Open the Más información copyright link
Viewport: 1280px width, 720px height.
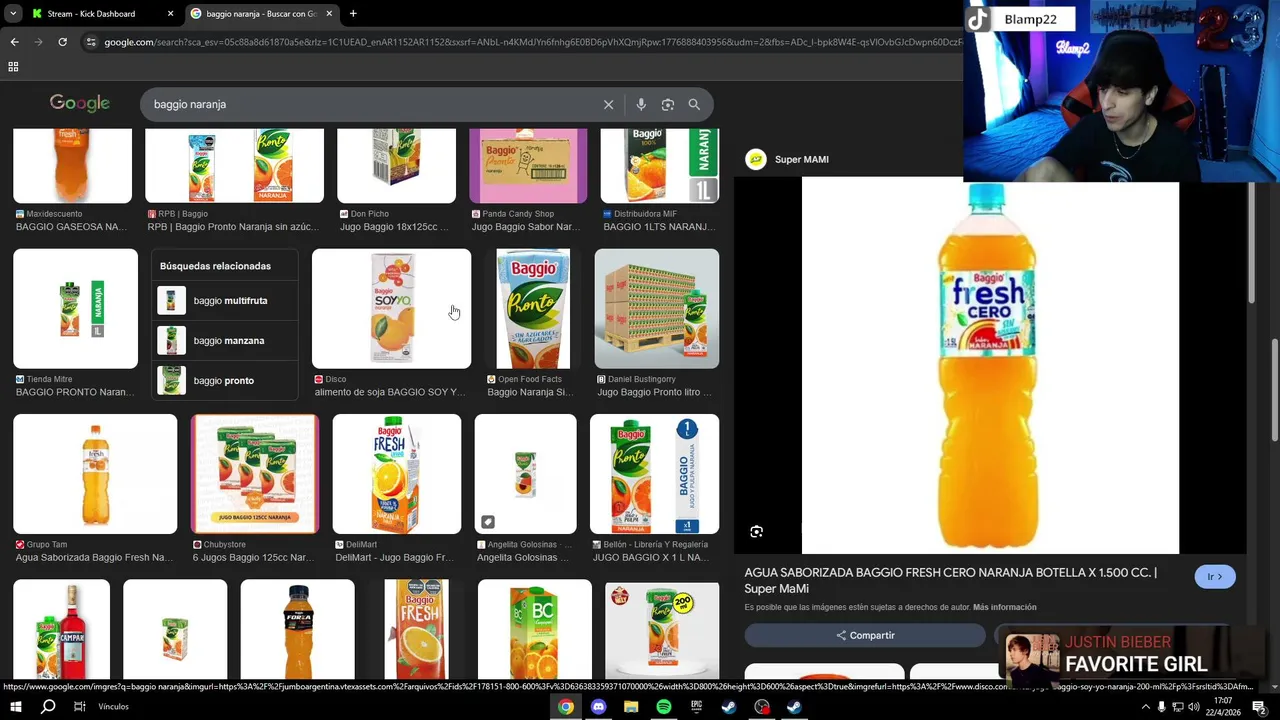[x=1004, y=607]
